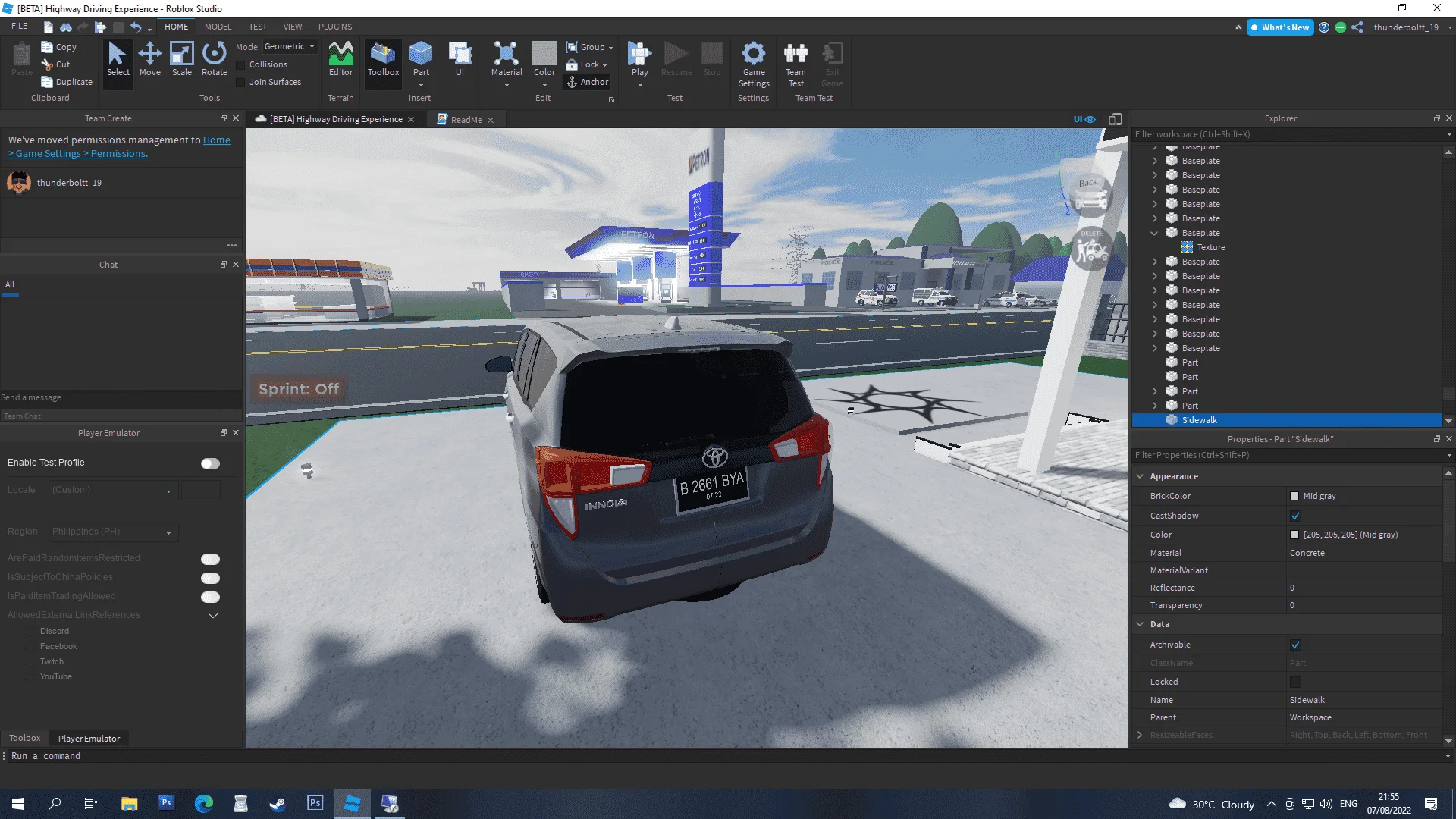
Task: Select the Select tool
Action: click(118, 59)
